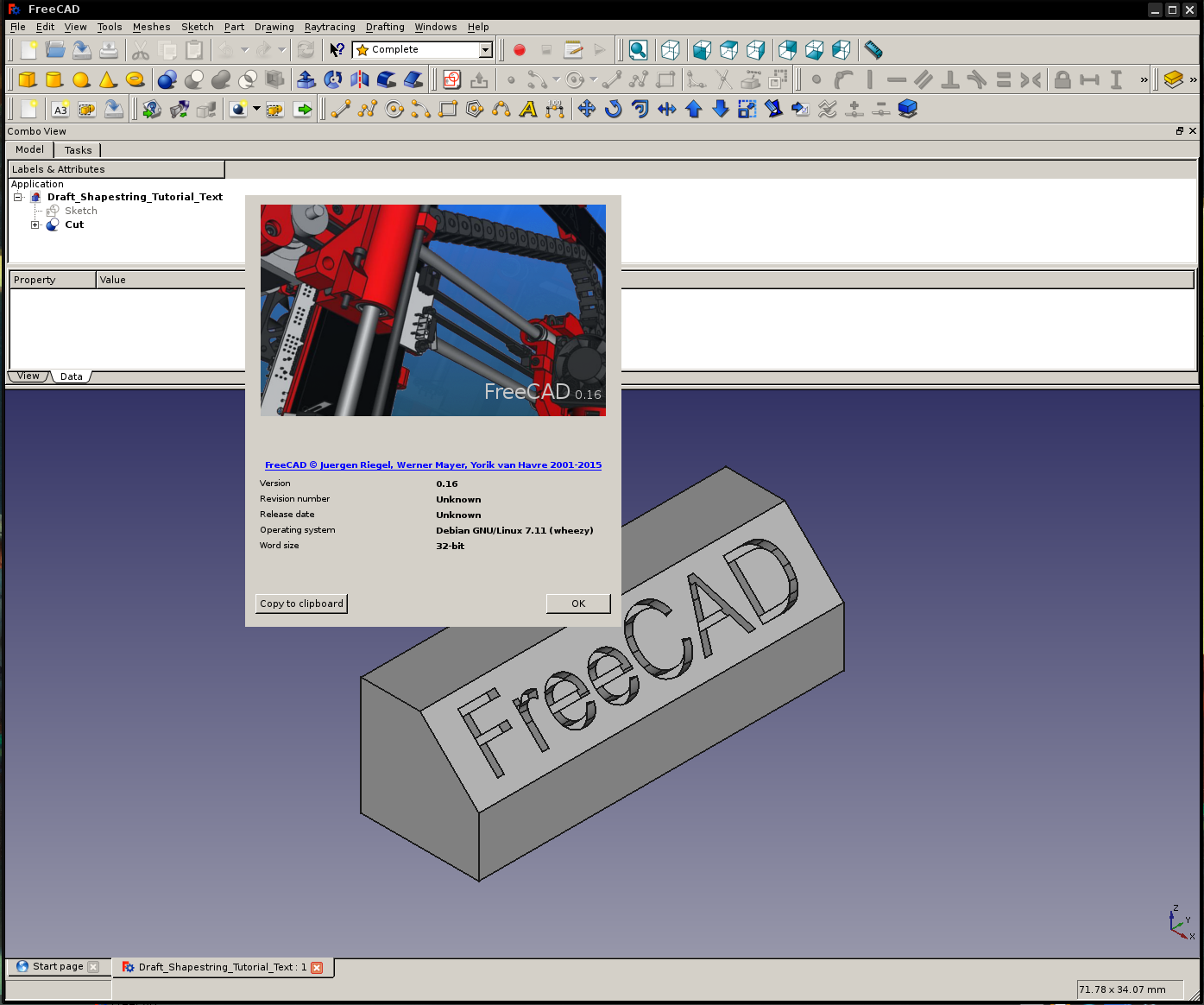Viewport: 1204px width, 1005px height.
Task: Mirror the selected object
Action: point(359,80)
